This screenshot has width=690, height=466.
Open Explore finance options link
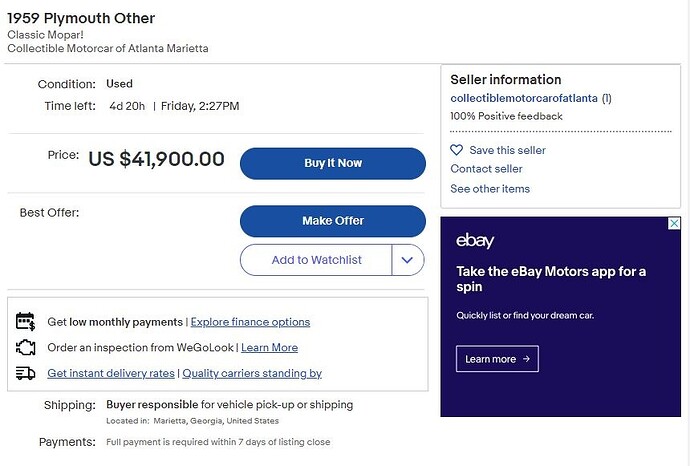point(250,322)
